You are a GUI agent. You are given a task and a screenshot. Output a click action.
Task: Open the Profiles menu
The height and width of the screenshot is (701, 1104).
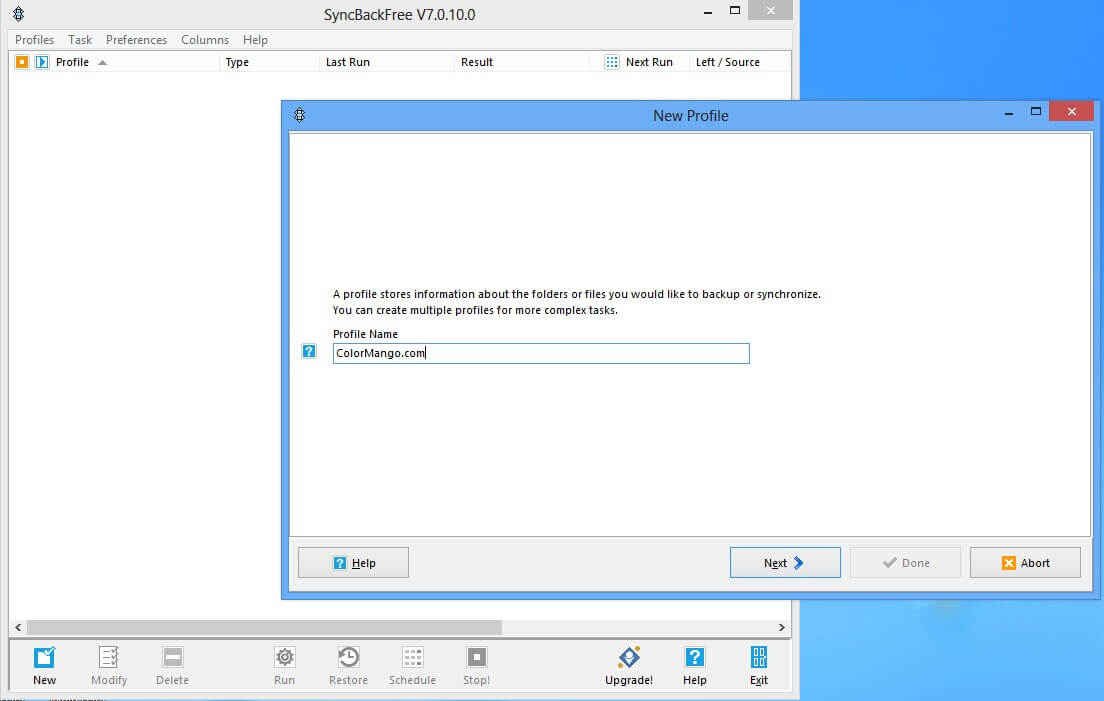tap(34, 40)
